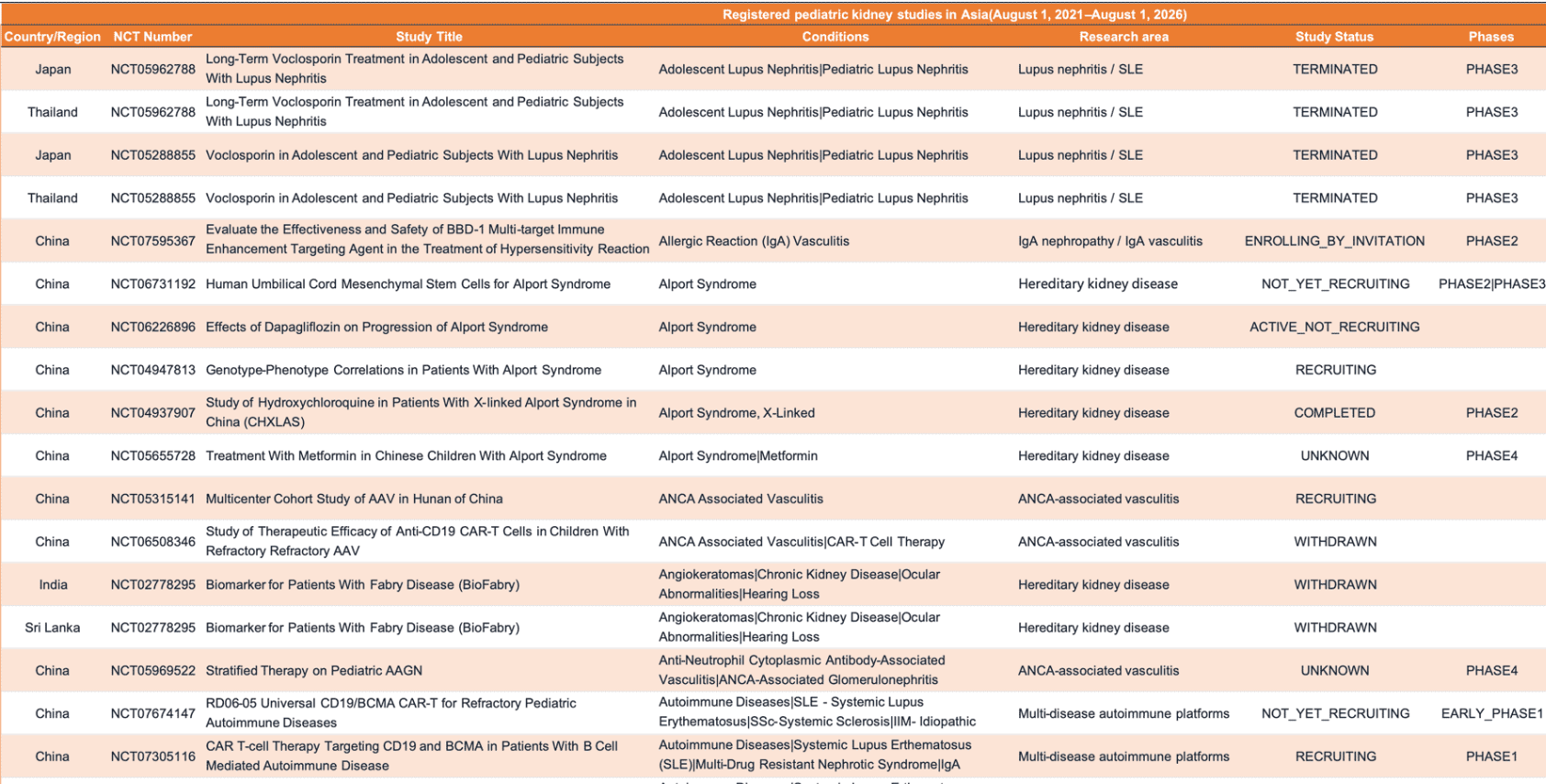1546x784 pixels.
Task: Click the Study Title column header
Action: (x=429, y=37)
